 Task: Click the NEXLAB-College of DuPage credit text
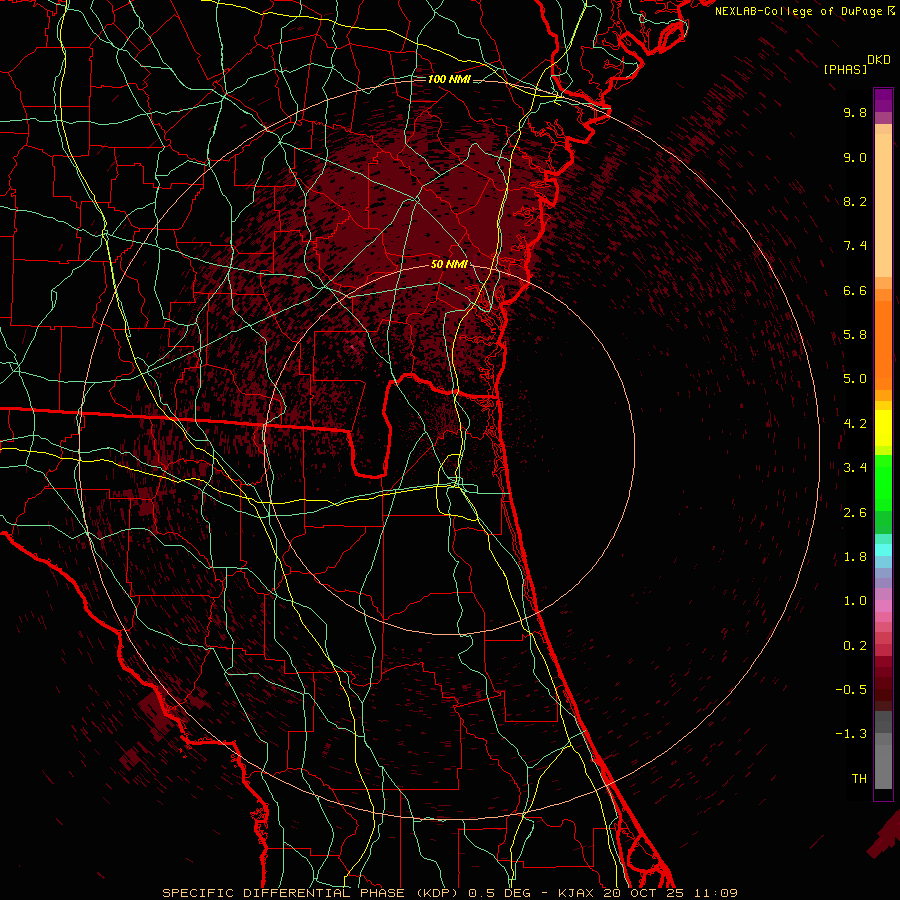[x=799, y=11]
